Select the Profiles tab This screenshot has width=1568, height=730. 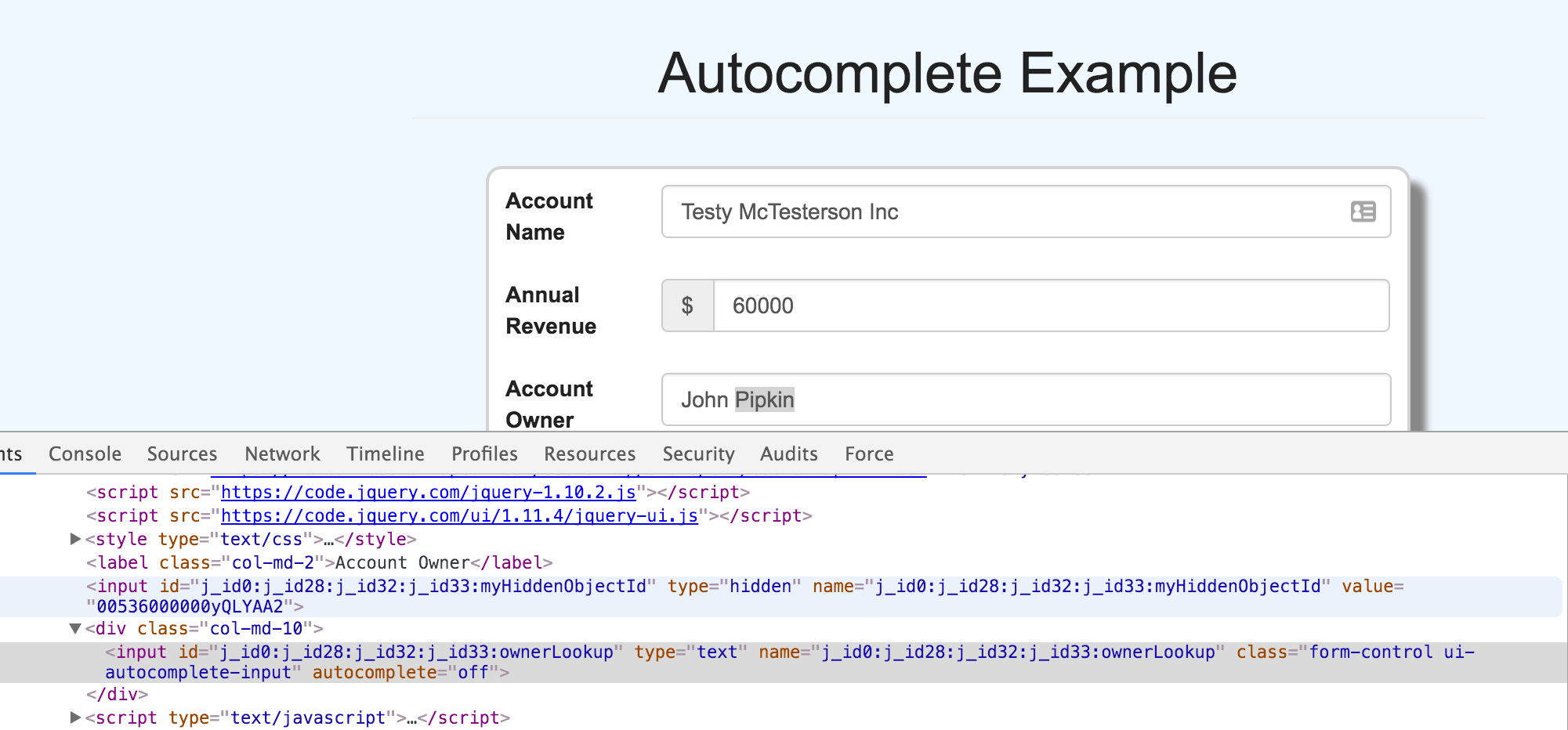pyautogui.click(x=484, y=454)
